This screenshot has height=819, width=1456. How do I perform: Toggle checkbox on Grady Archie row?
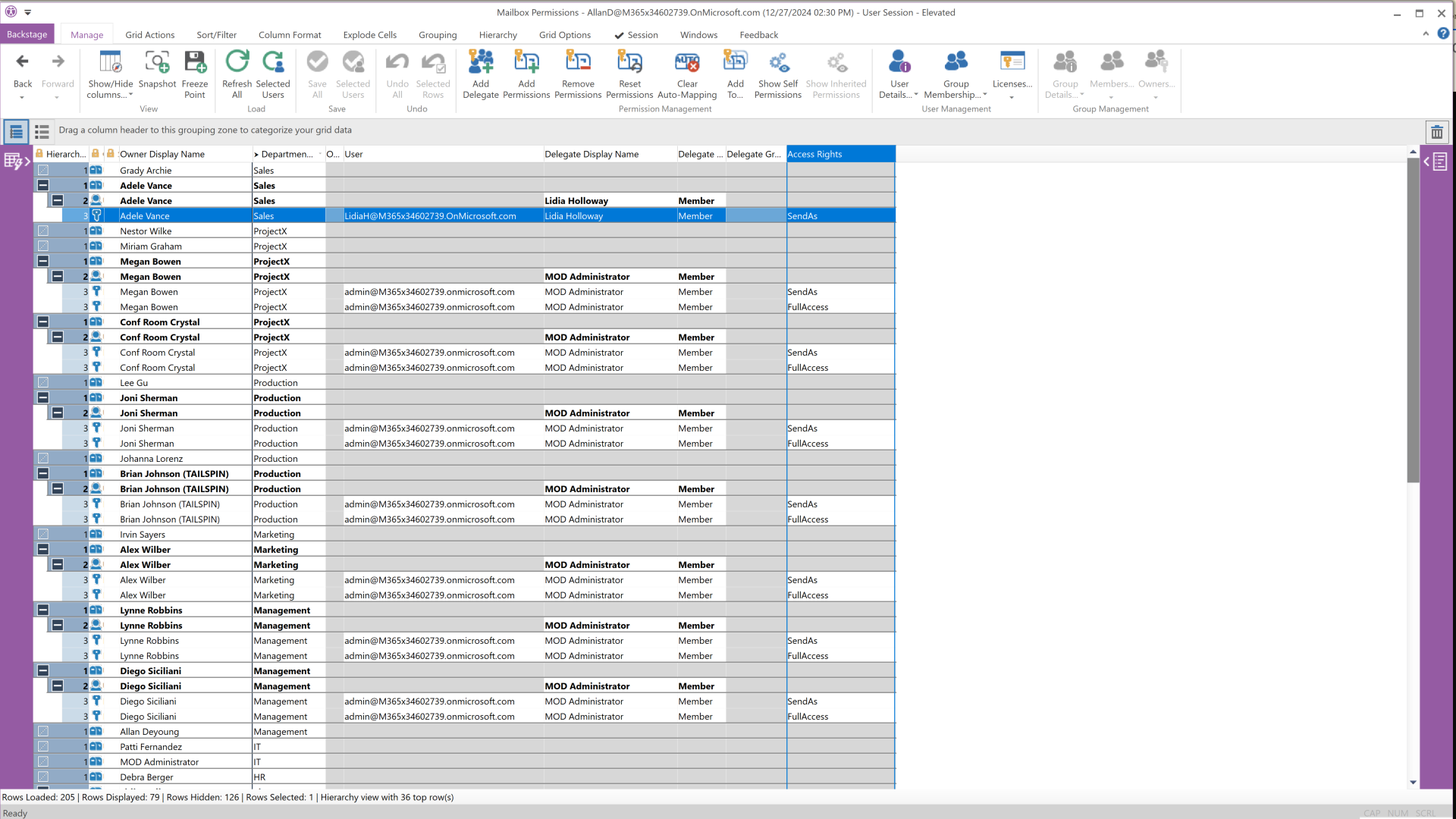(x=43, y=171)
